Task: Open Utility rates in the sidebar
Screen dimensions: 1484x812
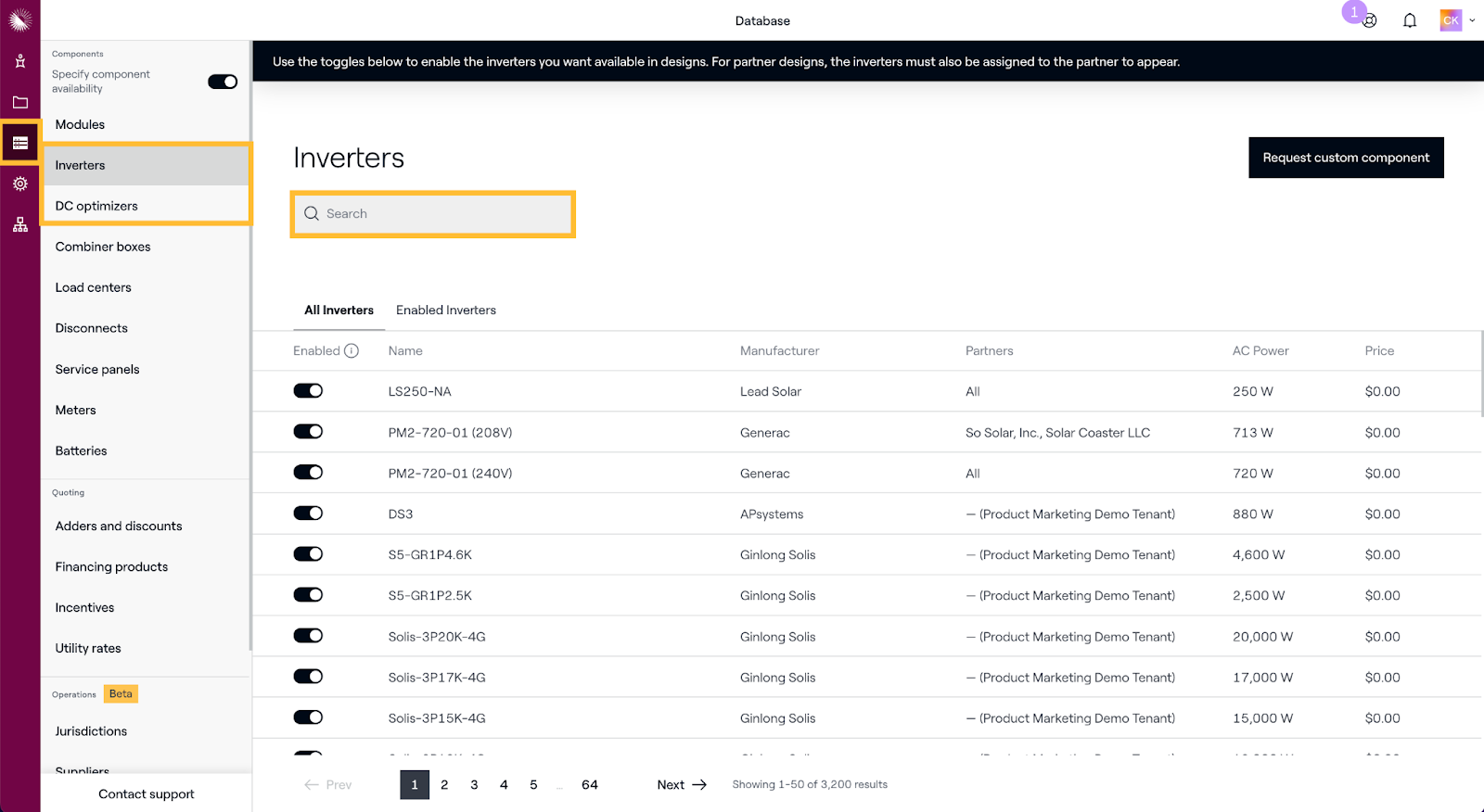Action: point(146,648)
